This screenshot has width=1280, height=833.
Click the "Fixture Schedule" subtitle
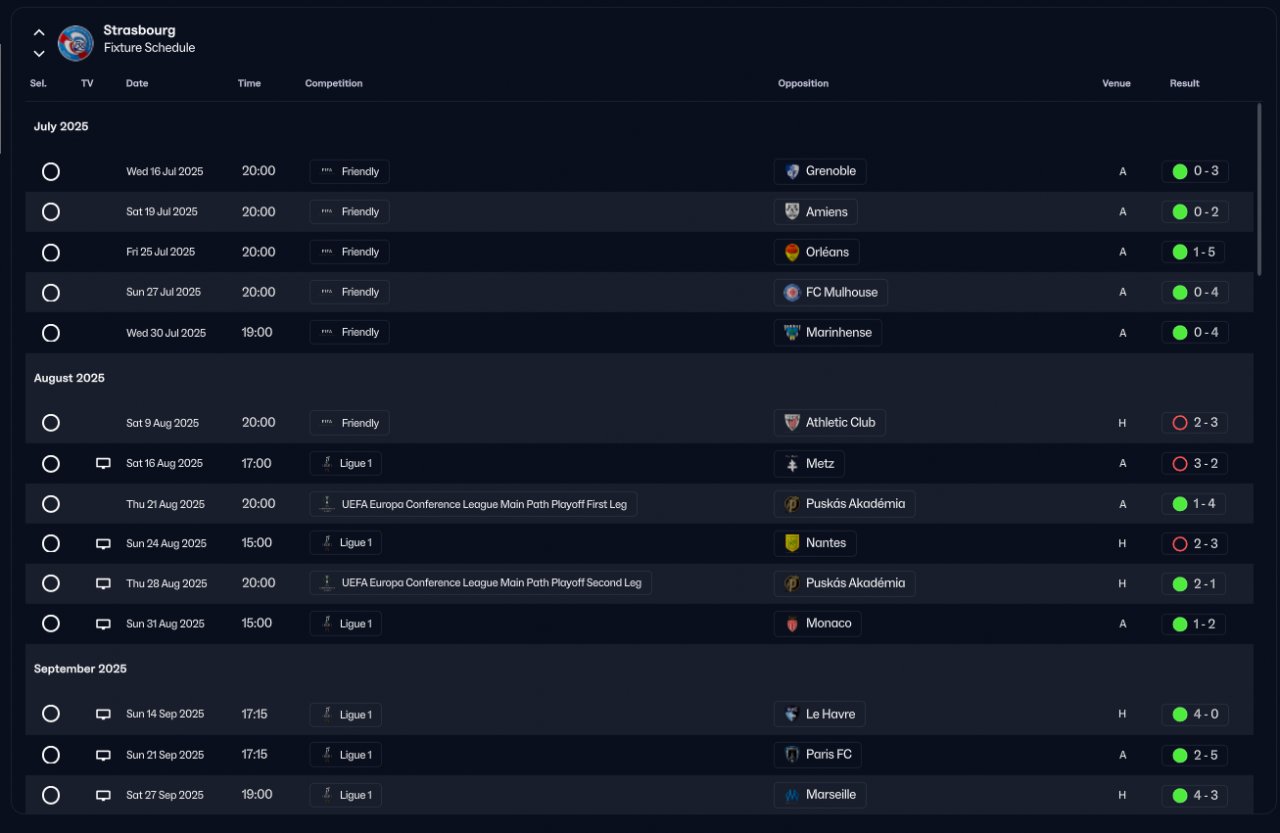149,48
